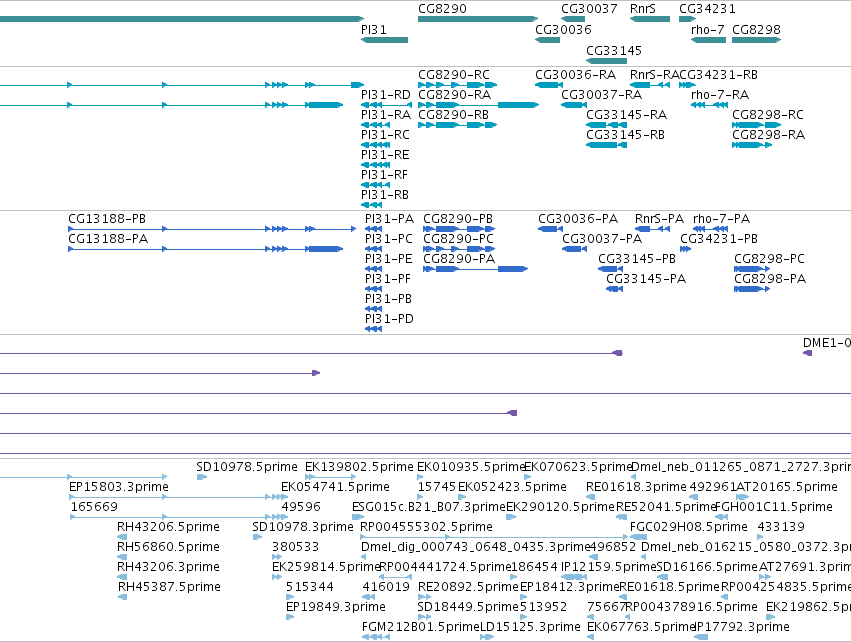The image size is (851, 642).
Task: Select the Pl31 gene feature
Action: (384, 40)
